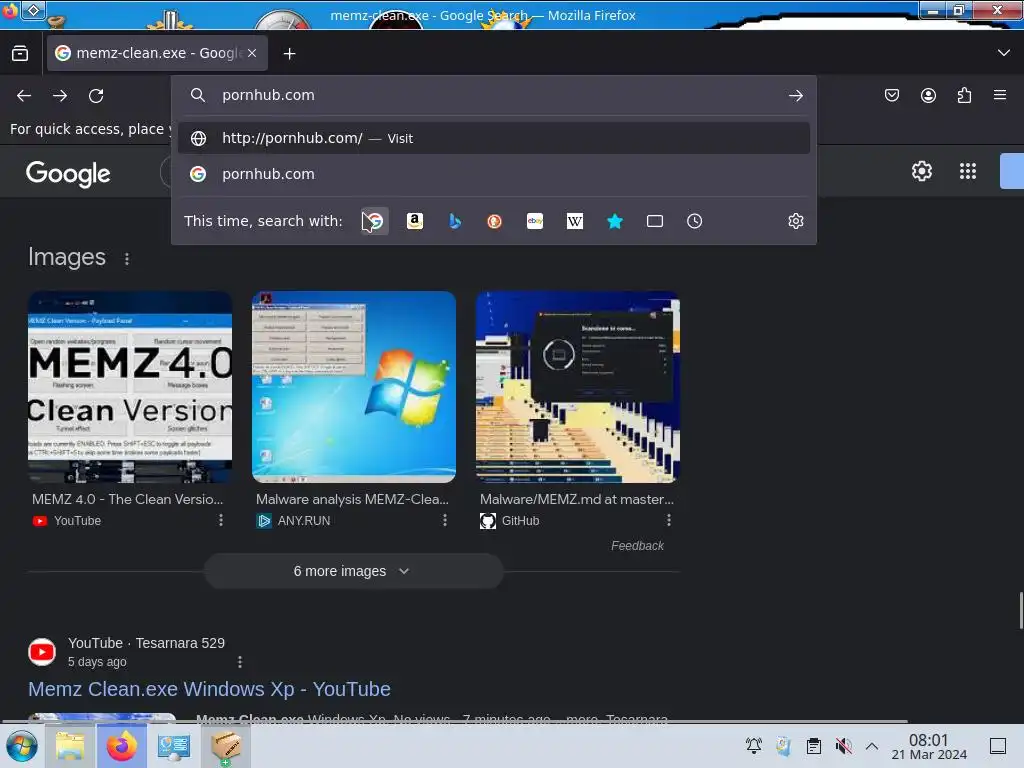Open options for GitHub image result

coord(669,520)
